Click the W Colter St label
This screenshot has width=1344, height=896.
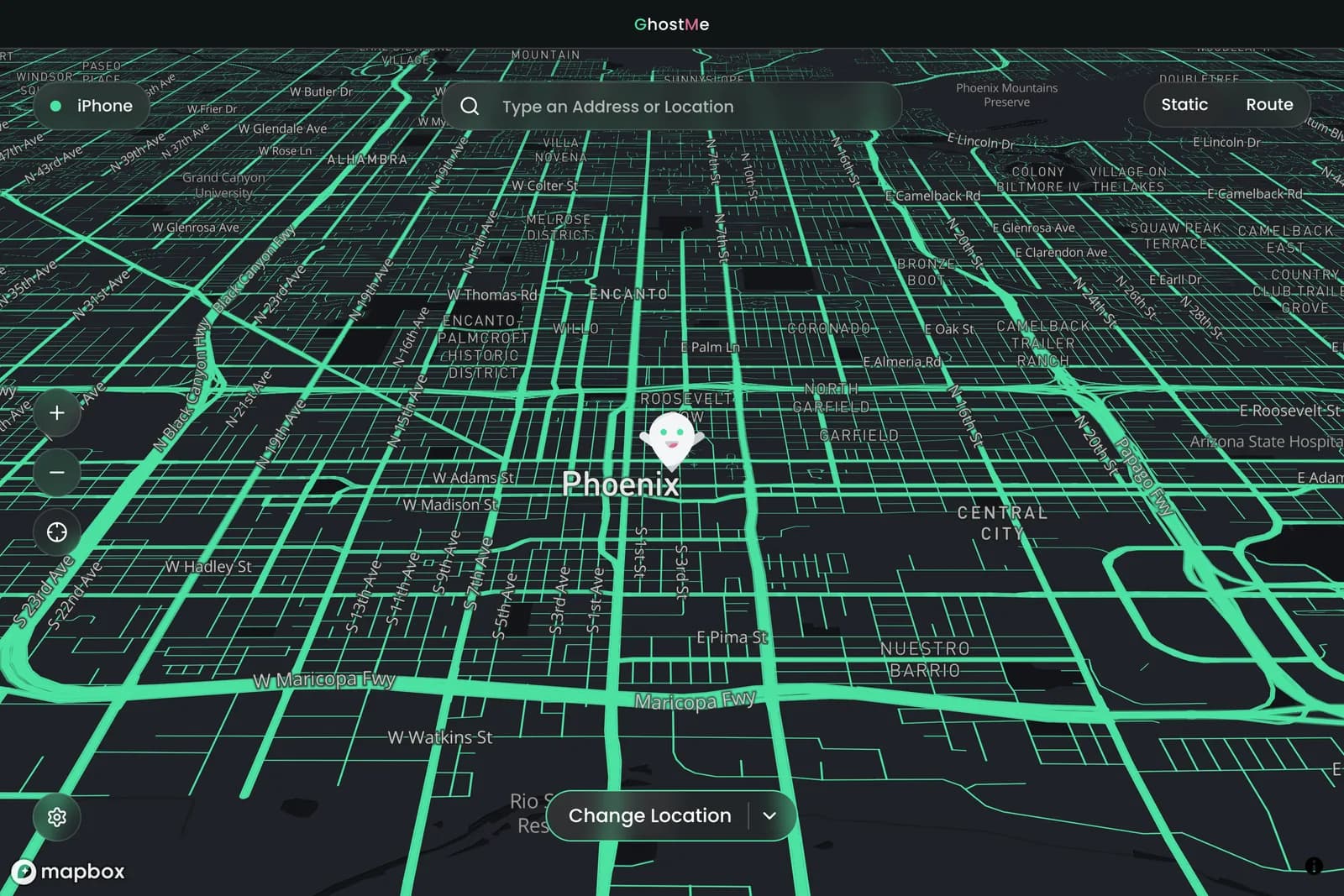[x=544, y=186]
